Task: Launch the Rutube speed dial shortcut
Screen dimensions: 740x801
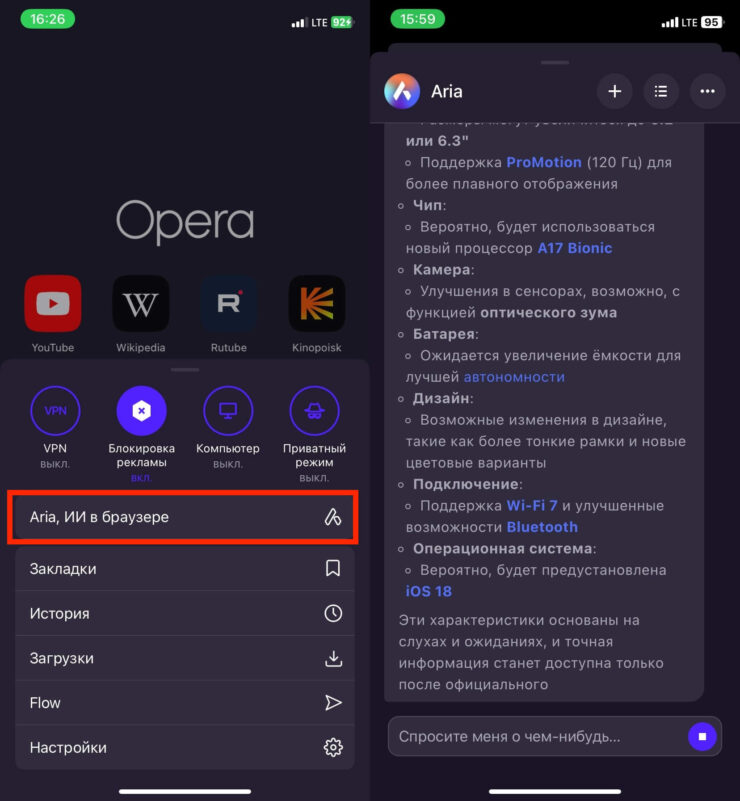Action: [228, 304]
